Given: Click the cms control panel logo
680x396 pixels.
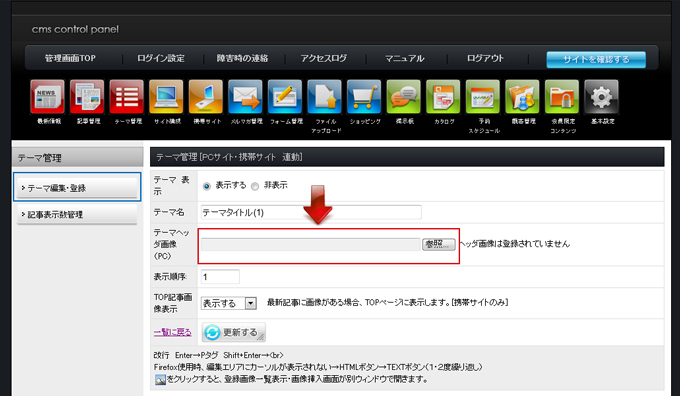Looking at the screenshot, I should [75, 29].
